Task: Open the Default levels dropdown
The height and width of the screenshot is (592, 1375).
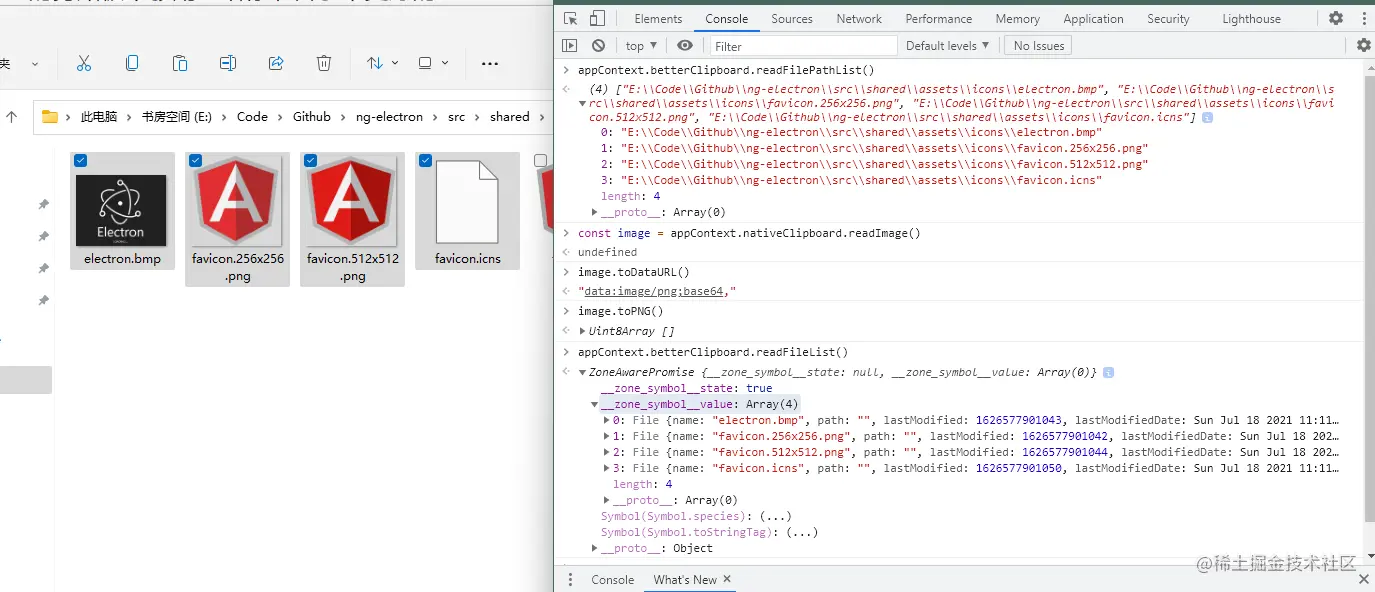Action: point(947,46)
